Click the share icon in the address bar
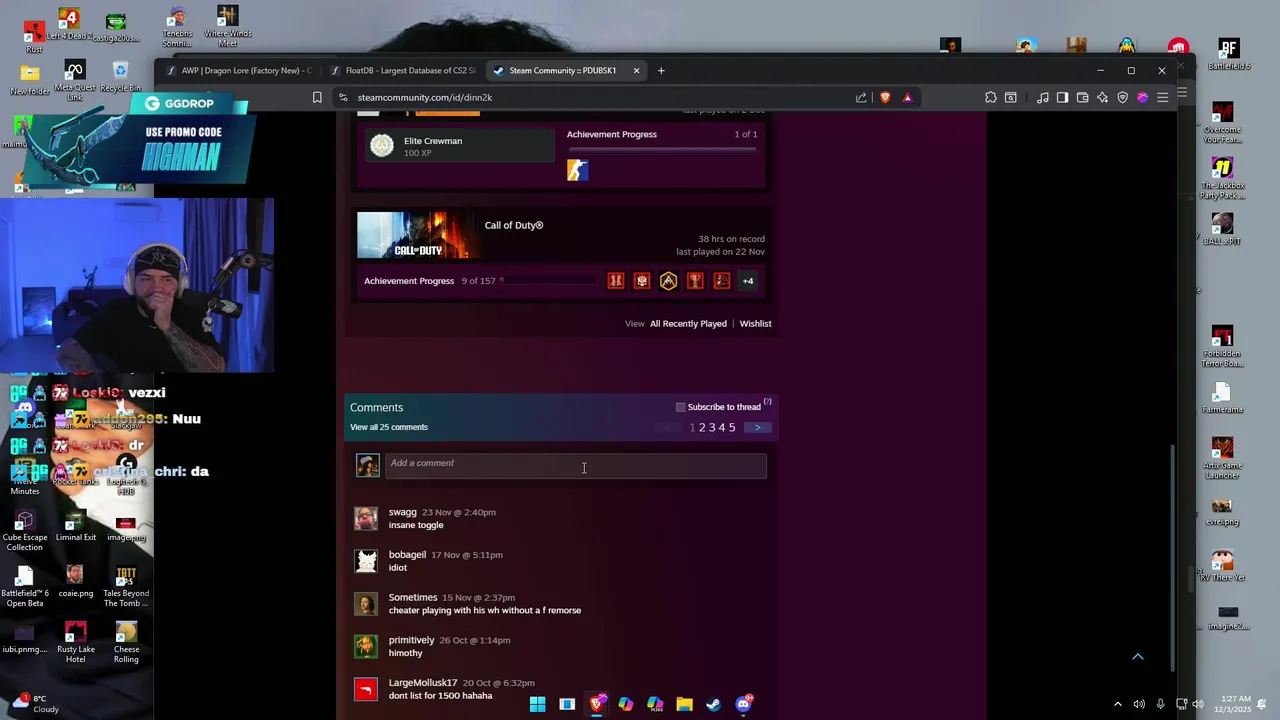 coord(861,97)
